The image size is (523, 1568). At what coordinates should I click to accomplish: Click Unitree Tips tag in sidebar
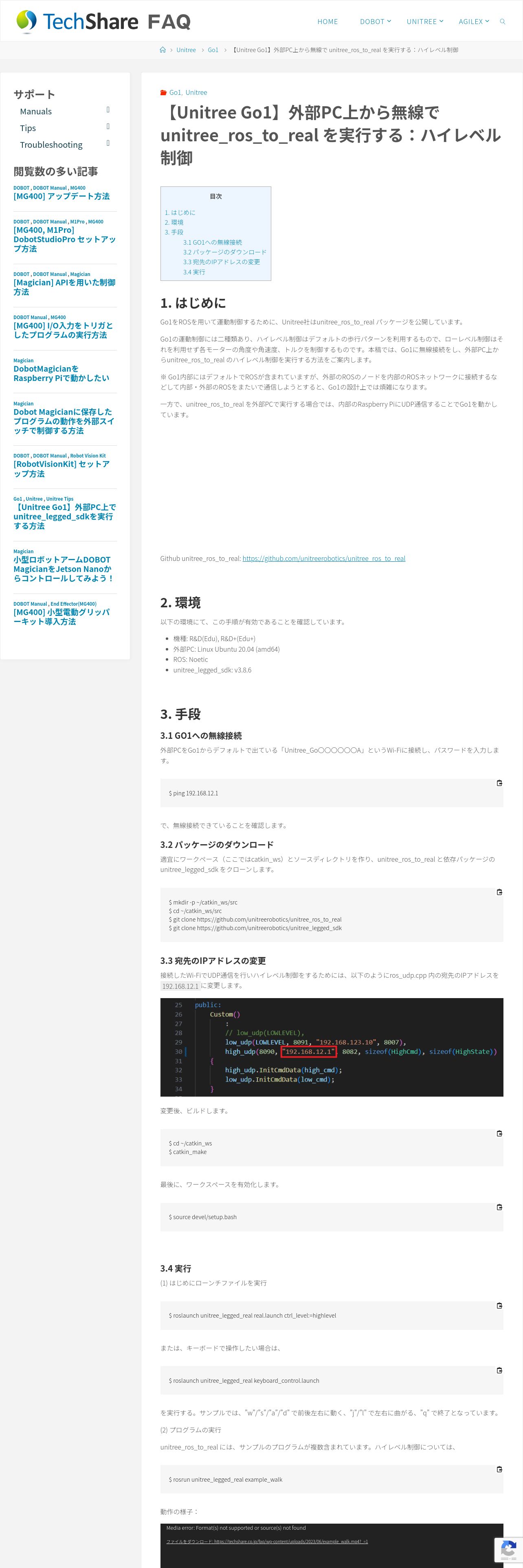tap(59, 499)
